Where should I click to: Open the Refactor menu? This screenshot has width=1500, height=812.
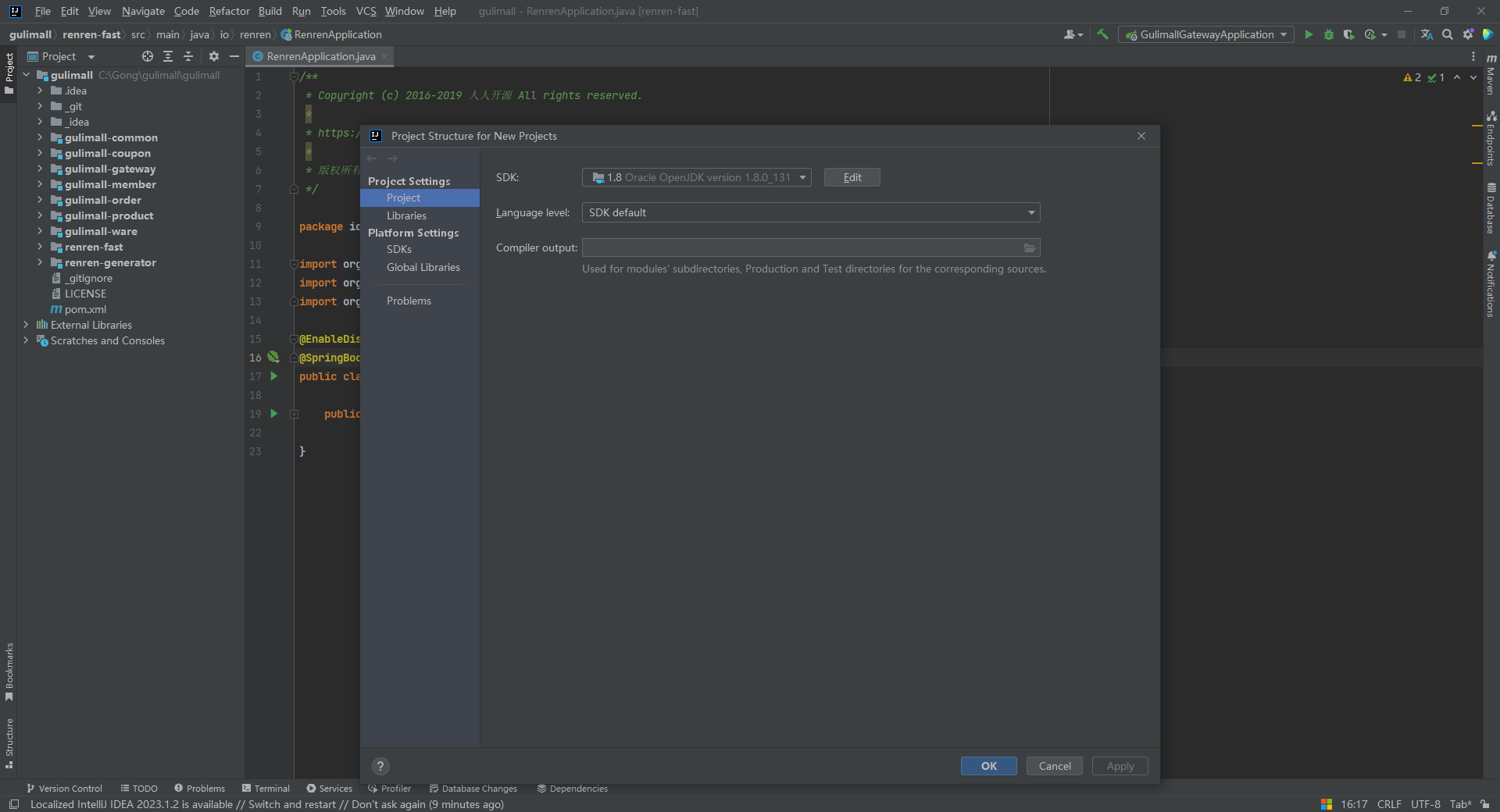229,11
